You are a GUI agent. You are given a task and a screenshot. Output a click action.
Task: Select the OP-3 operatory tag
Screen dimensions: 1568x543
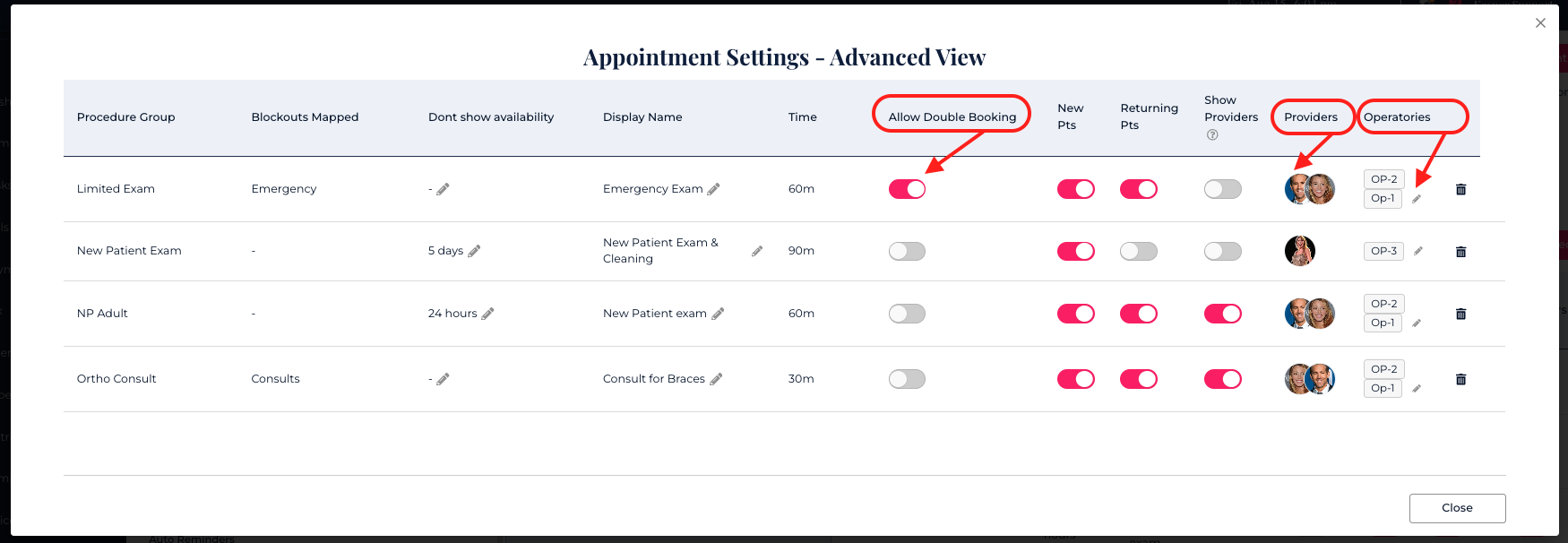click(1383, 251)
